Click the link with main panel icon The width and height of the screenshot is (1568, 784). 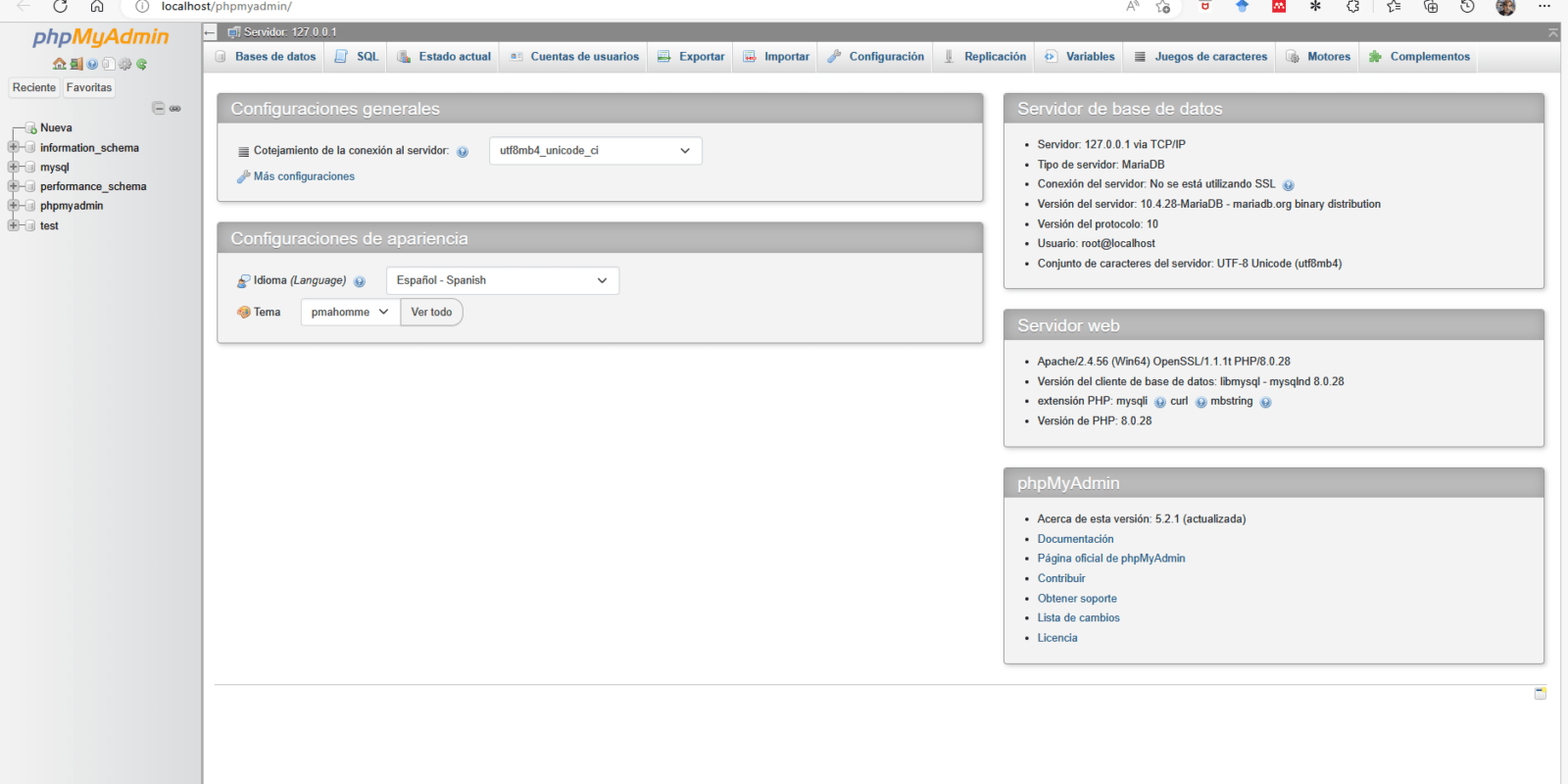[x=175, y=109]
